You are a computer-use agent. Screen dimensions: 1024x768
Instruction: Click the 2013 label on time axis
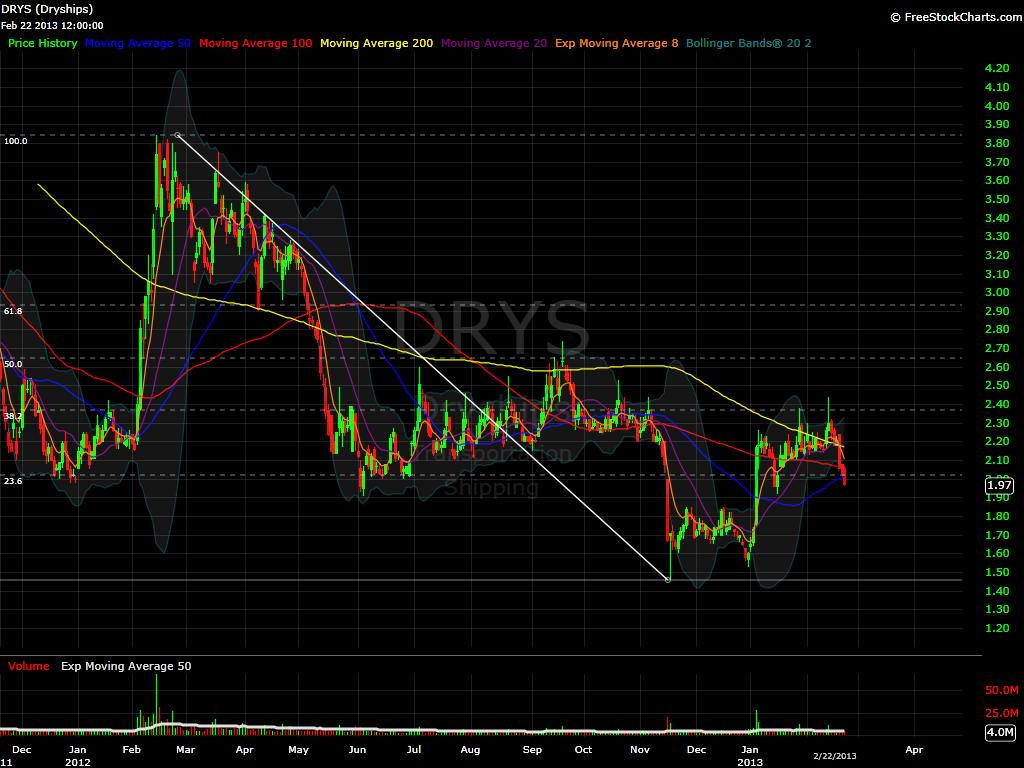[x=748, y=761]
